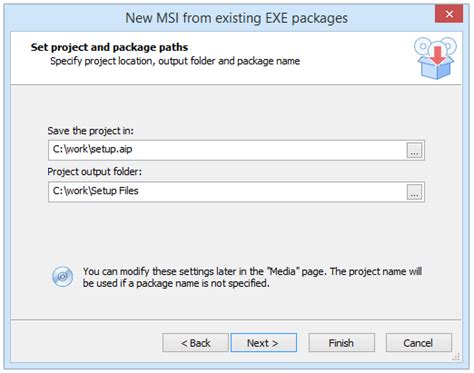Click the resize grip at dialog corner
The width and height of the screenshot is (474, 373).
point(456,357)
